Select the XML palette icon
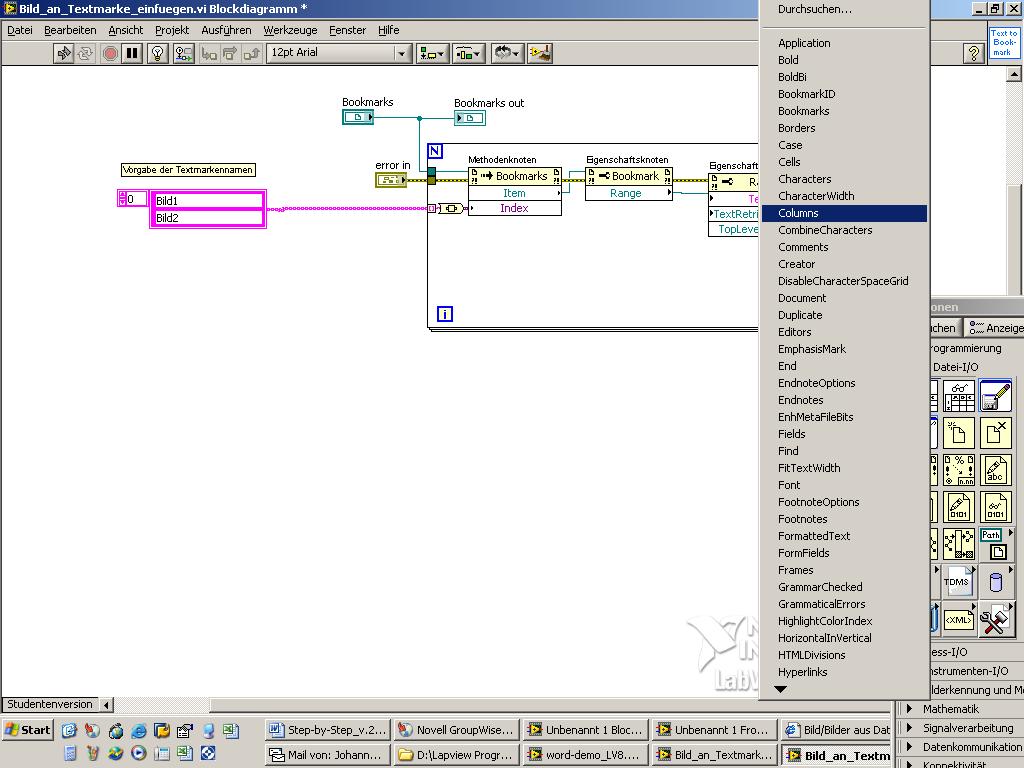 point(957,620)
